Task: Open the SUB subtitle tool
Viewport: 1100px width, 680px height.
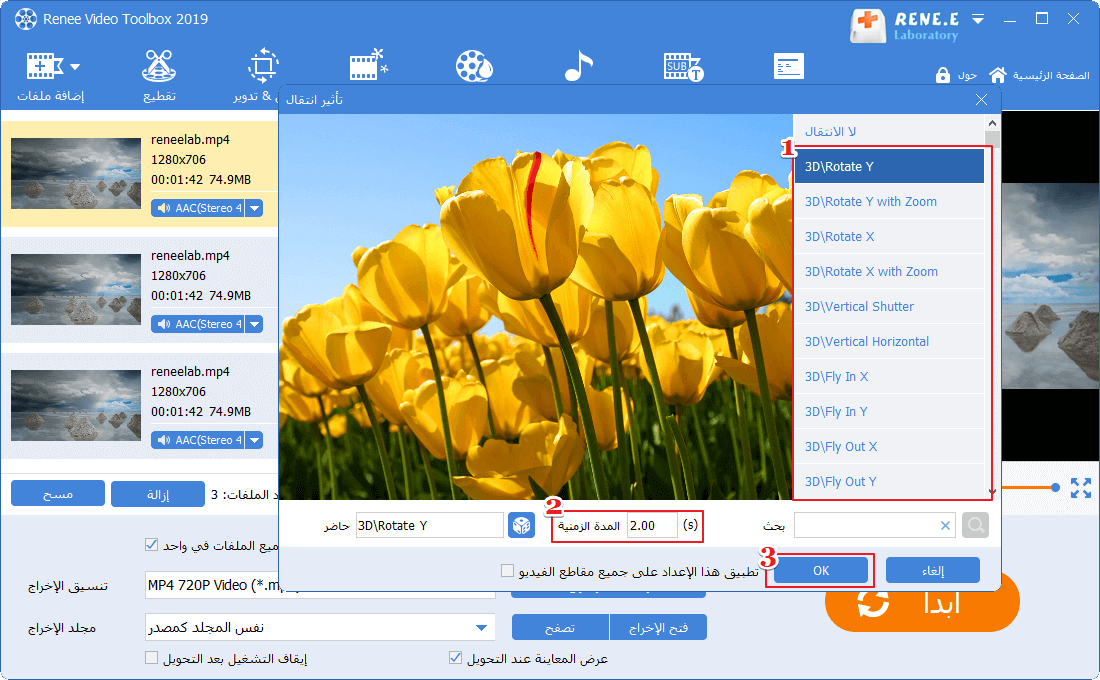Action: click(x=683, y=67)
